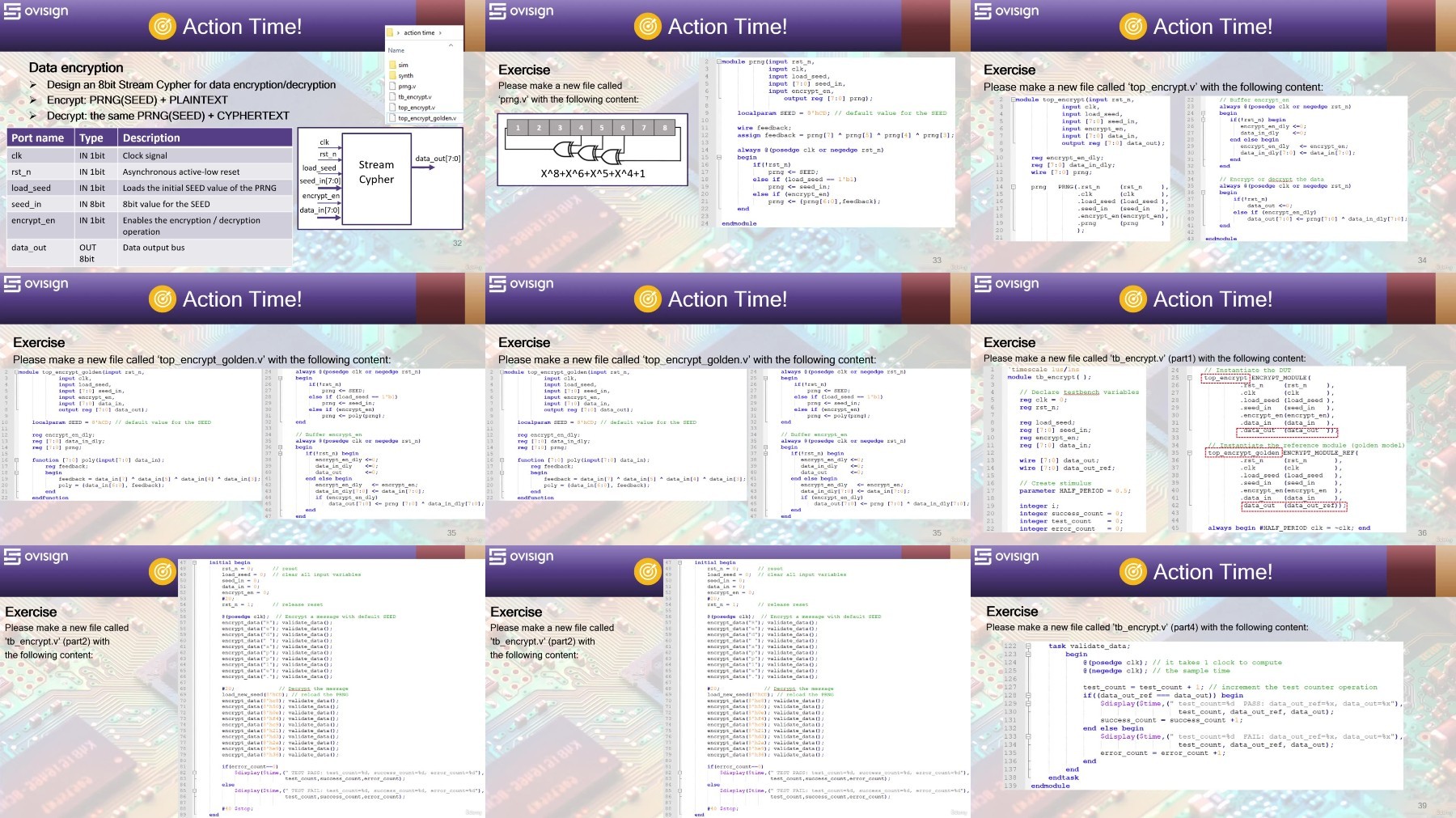Click the 'Name' column header in file list

396,50
